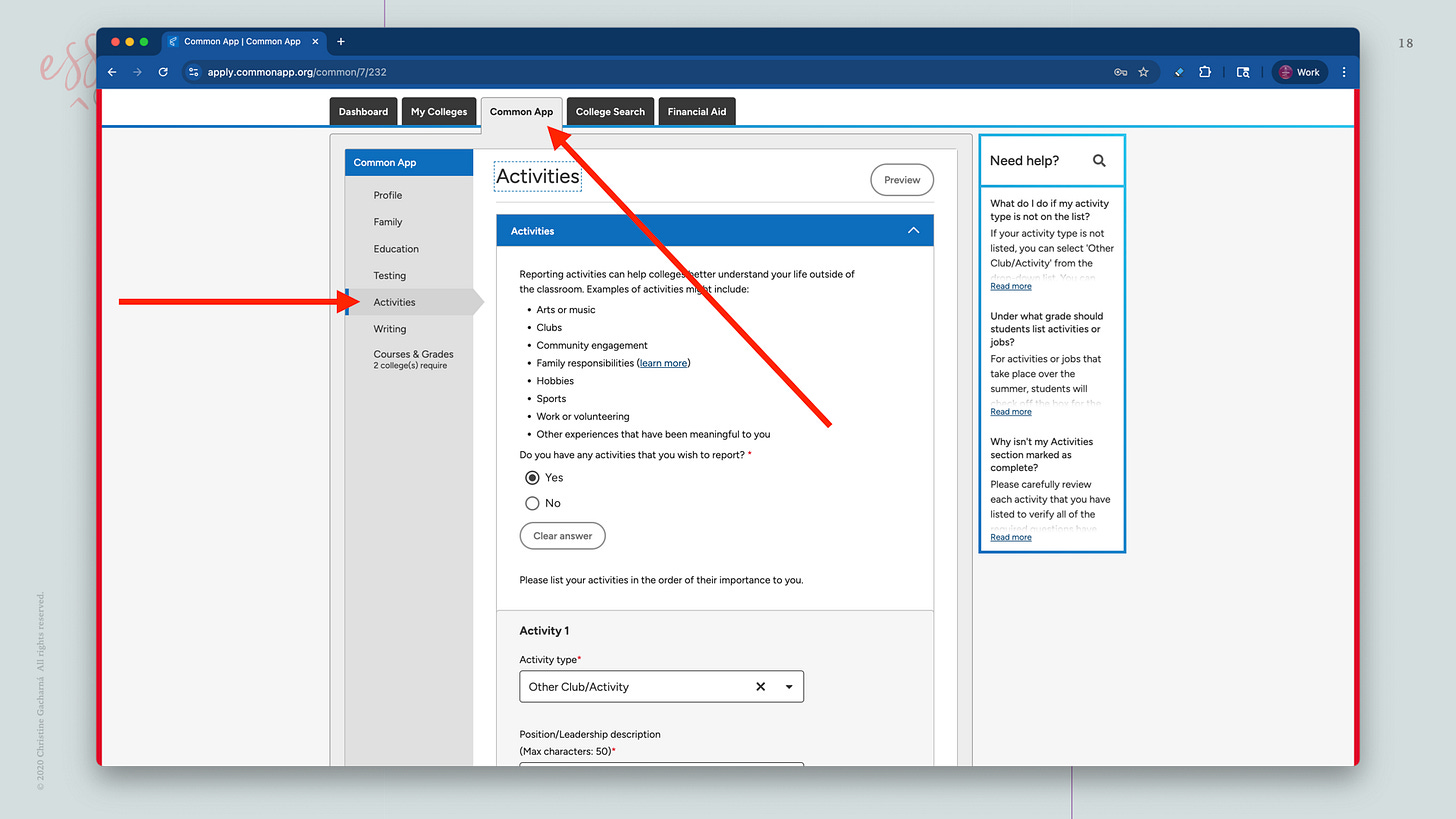Click 'What do I do if my activity type' question
Image resolution: width=1456 pixels, height=819 pixels.
point(1049,210)
